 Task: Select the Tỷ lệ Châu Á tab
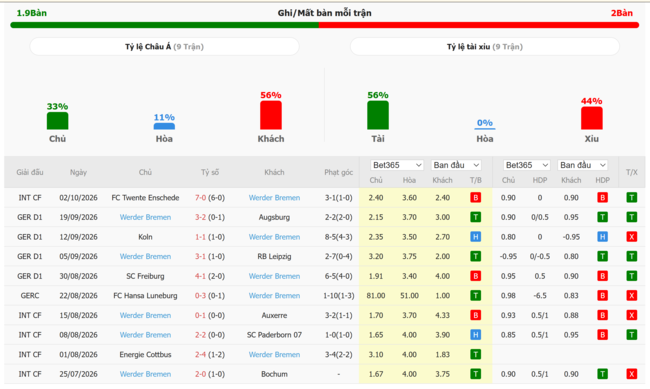[x=164, y=46]
